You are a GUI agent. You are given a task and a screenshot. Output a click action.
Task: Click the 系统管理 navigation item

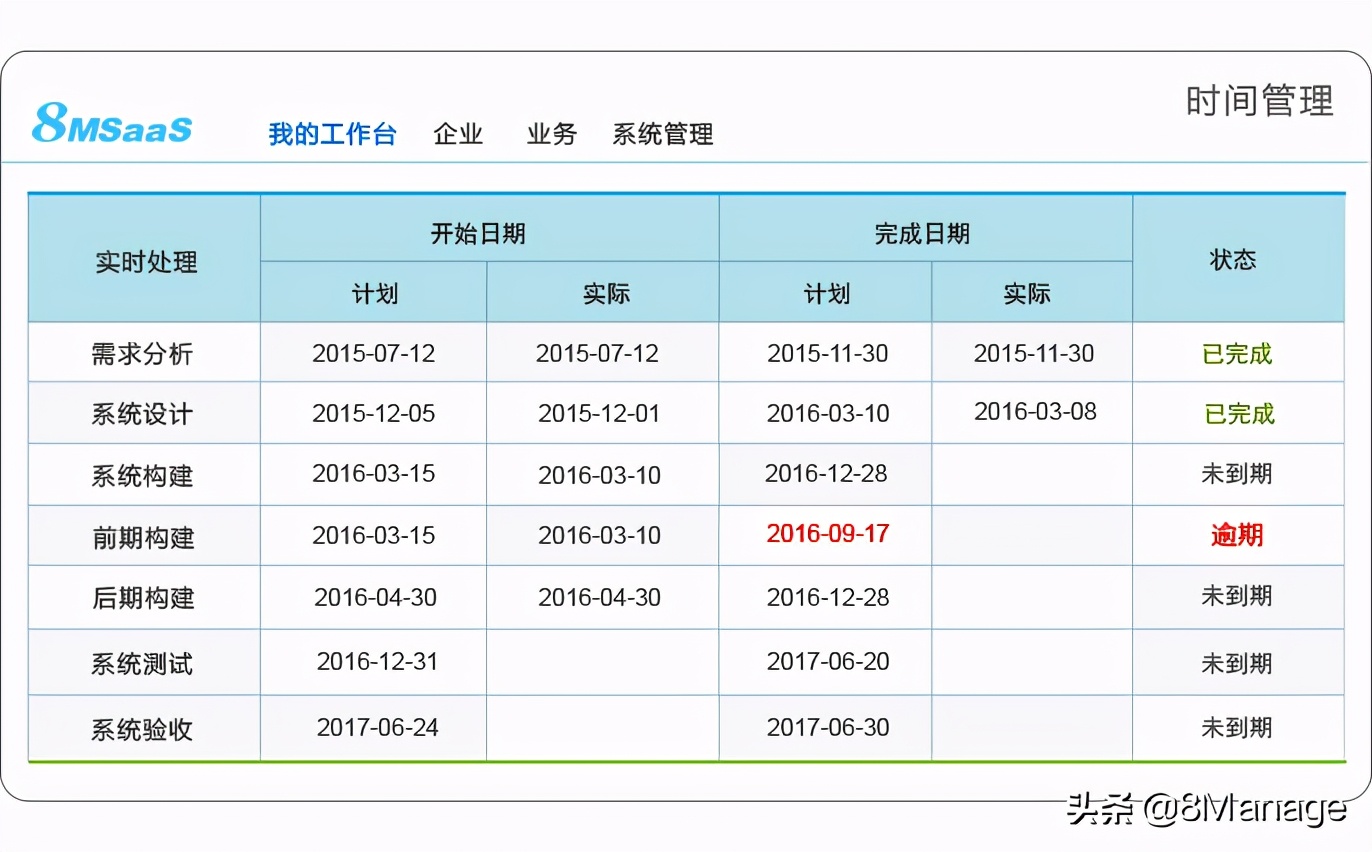663,134
